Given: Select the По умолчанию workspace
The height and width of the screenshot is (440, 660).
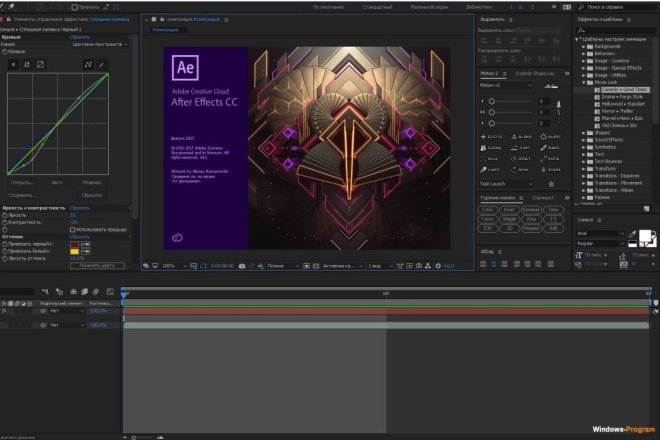Looking at the screenshot, I should click(328, 7).
